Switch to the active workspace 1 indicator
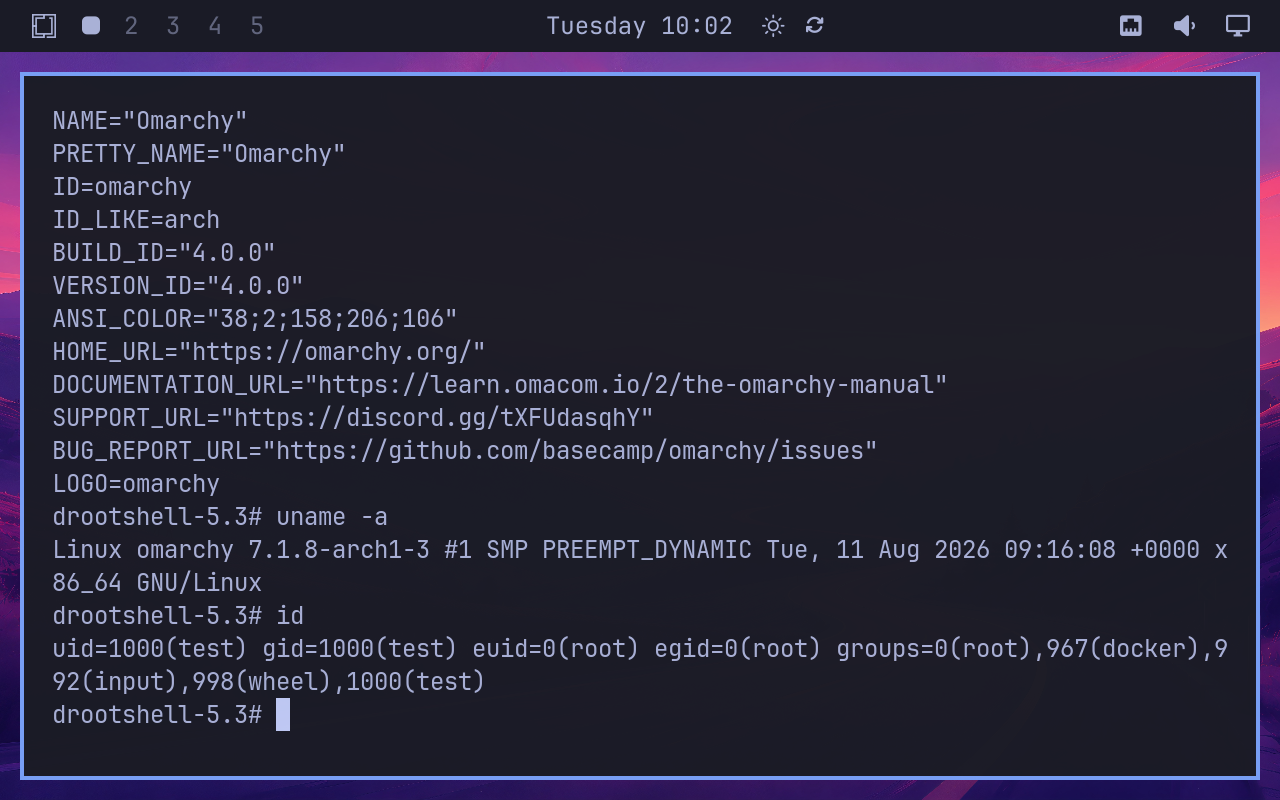 (x=91, y=26)
